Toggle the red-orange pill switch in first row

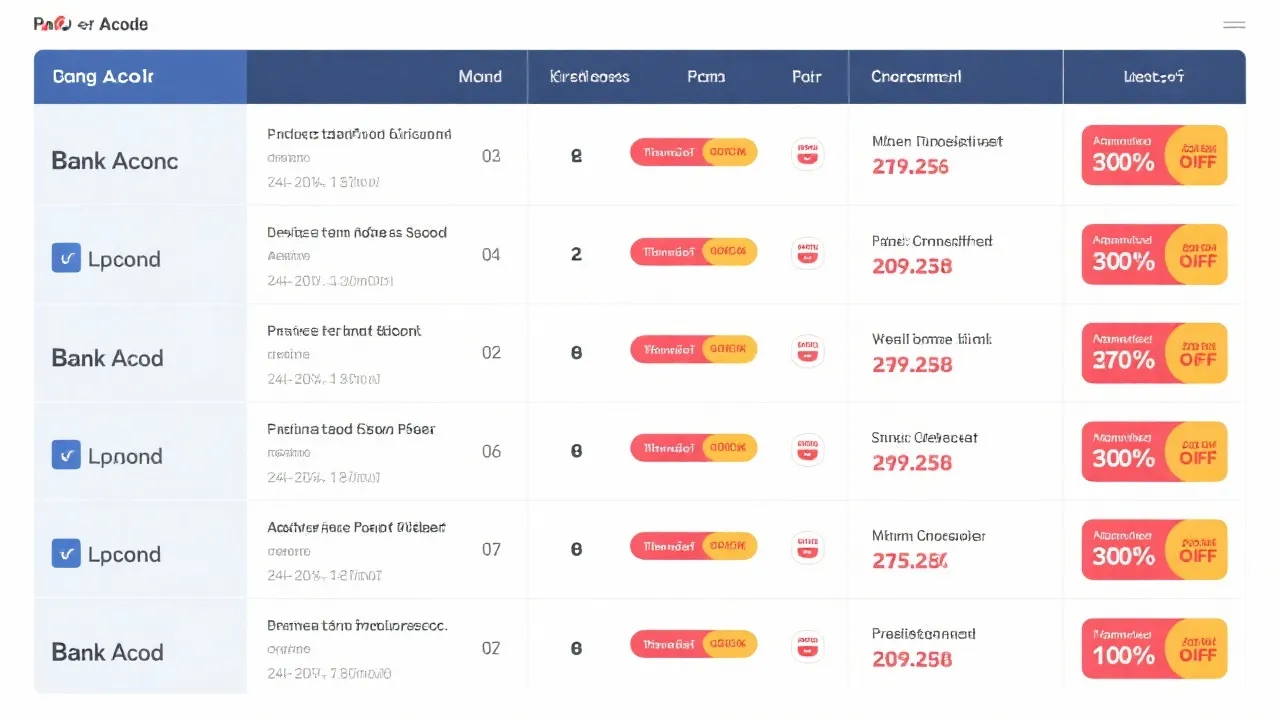click(x=693, y=153)
